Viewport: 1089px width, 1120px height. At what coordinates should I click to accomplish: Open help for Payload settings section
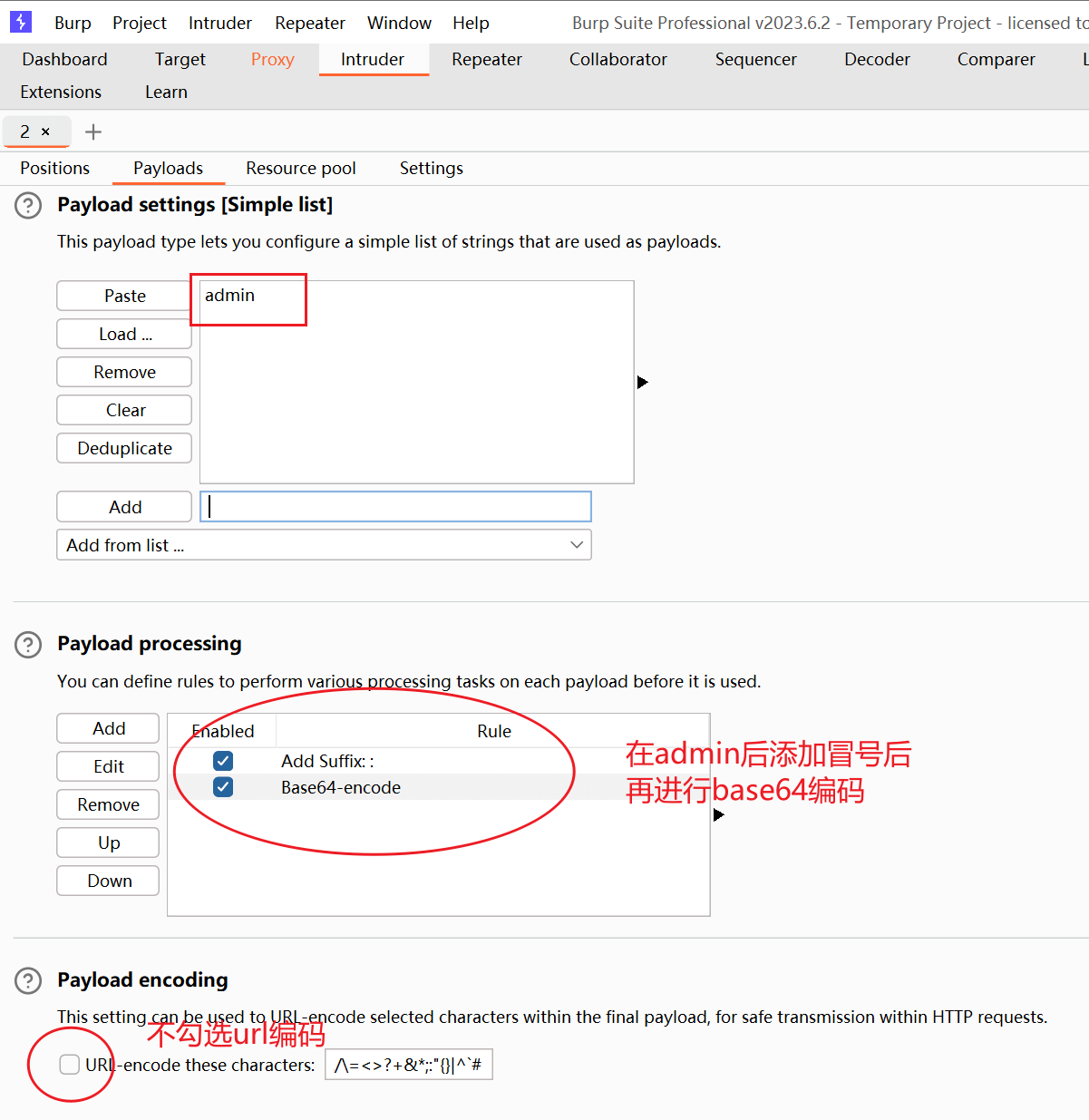[x=28, y=206]
